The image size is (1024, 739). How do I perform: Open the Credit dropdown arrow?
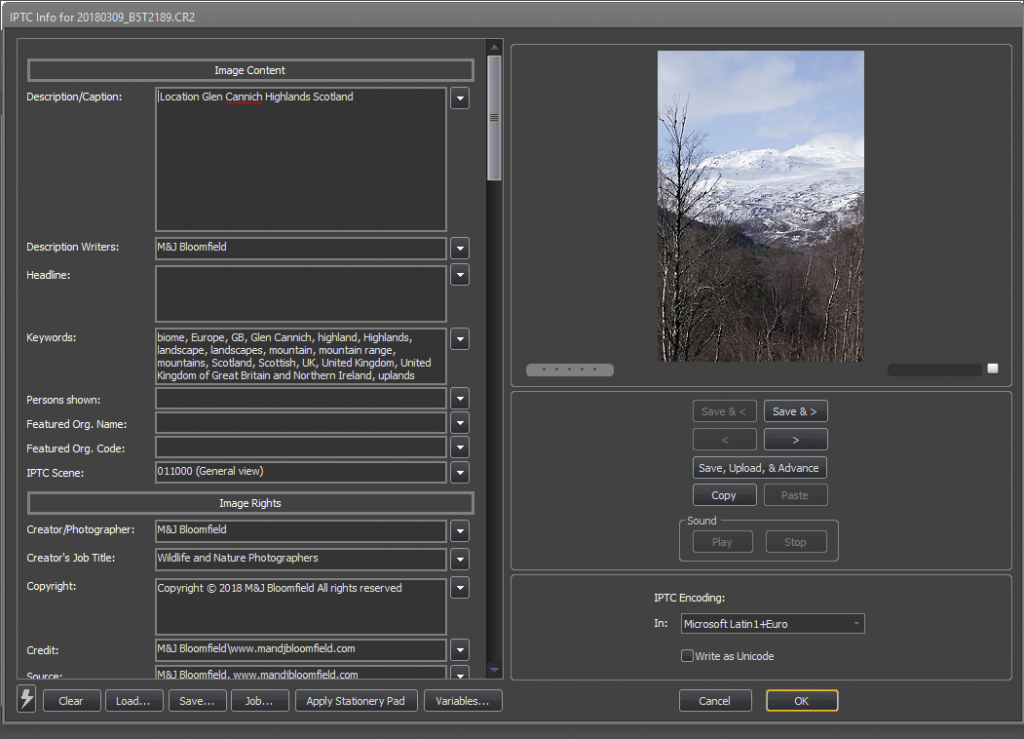pyautogui.click(x=460, y=650)
